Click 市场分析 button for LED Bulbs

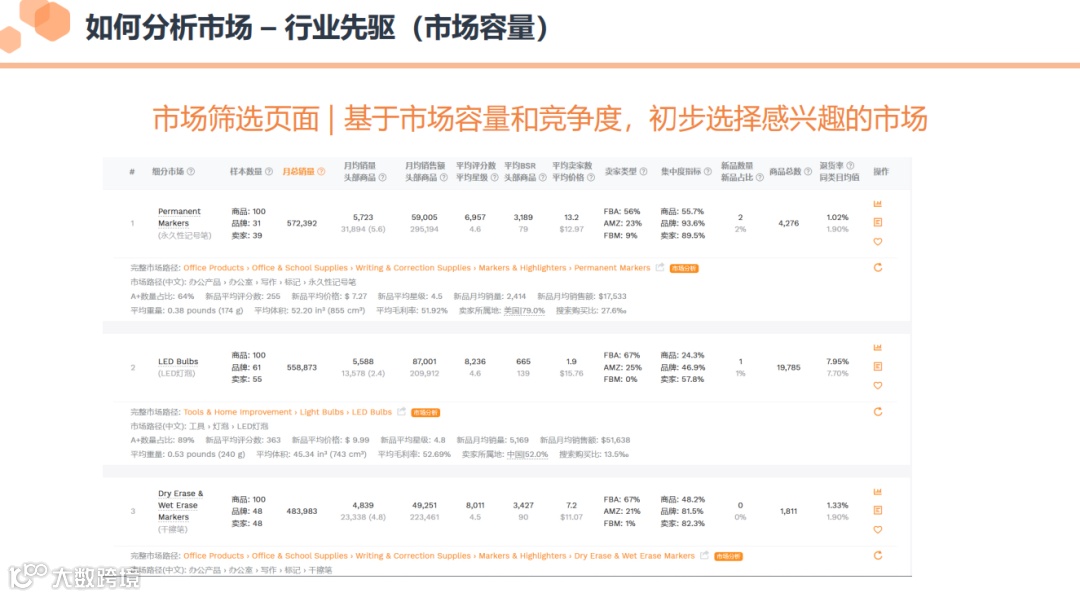pos(425,412)
